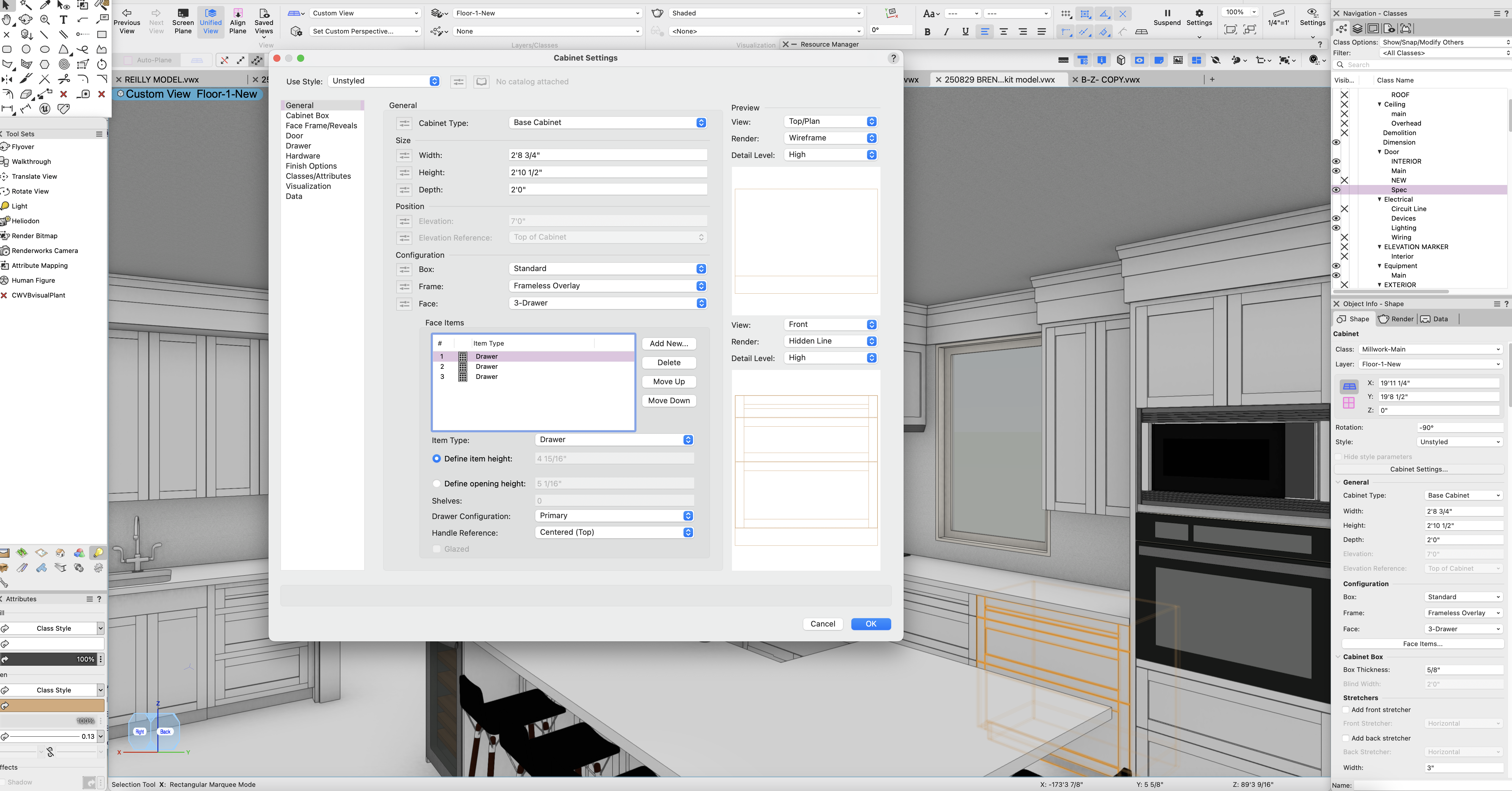1512x791 pixels.
Task: Click OK to confirm Cabinet Settings
Action: [870, 624]
